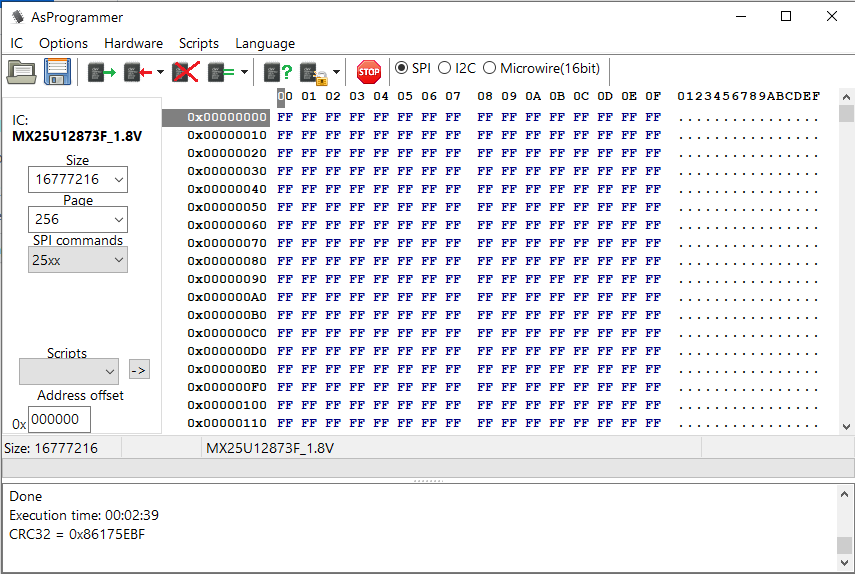Click the Unprotect chip padlock icon
Viewport: 855px width, 574px height.
(314, 72)
